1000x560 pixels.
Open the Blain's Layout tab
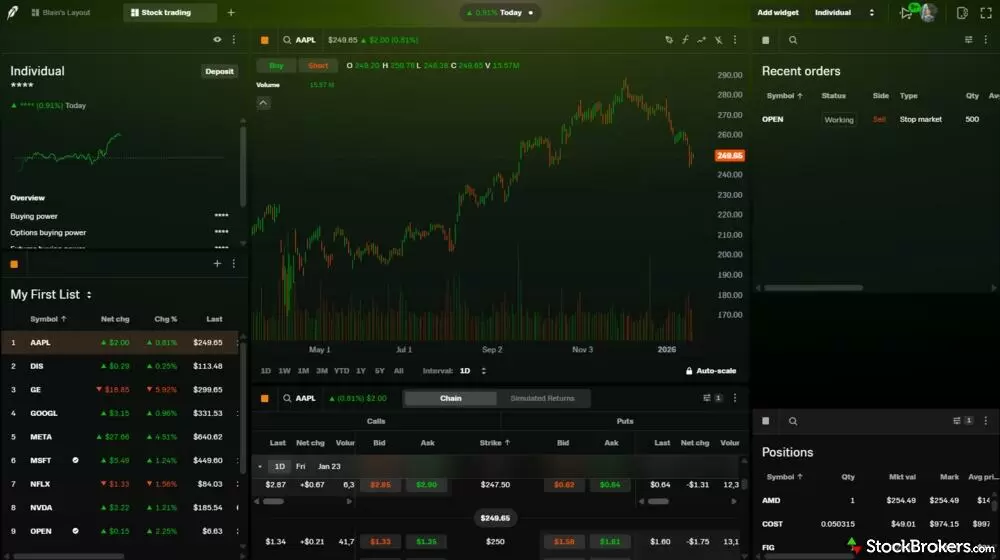click(x=61, y=12)
